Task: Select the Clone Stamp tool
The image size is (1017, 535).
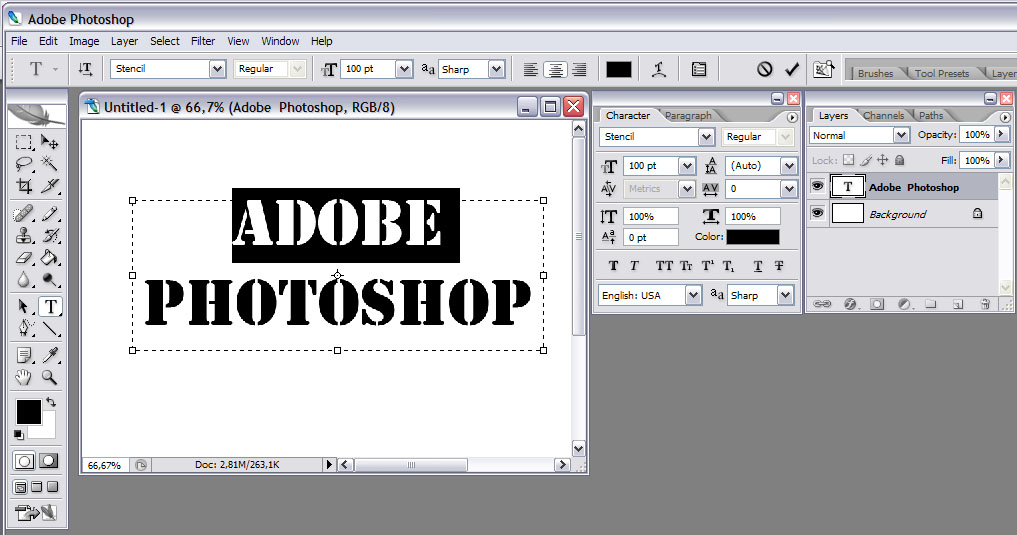Action: click(x=24, y=235)
